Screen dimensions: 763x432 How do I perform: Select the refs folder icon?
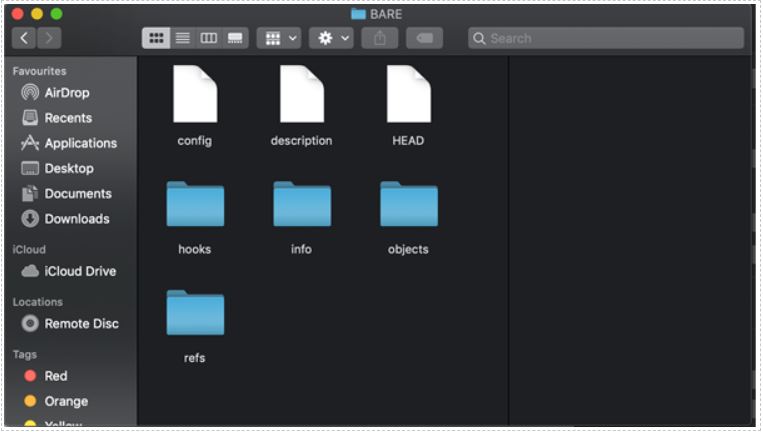click(195, 312)
